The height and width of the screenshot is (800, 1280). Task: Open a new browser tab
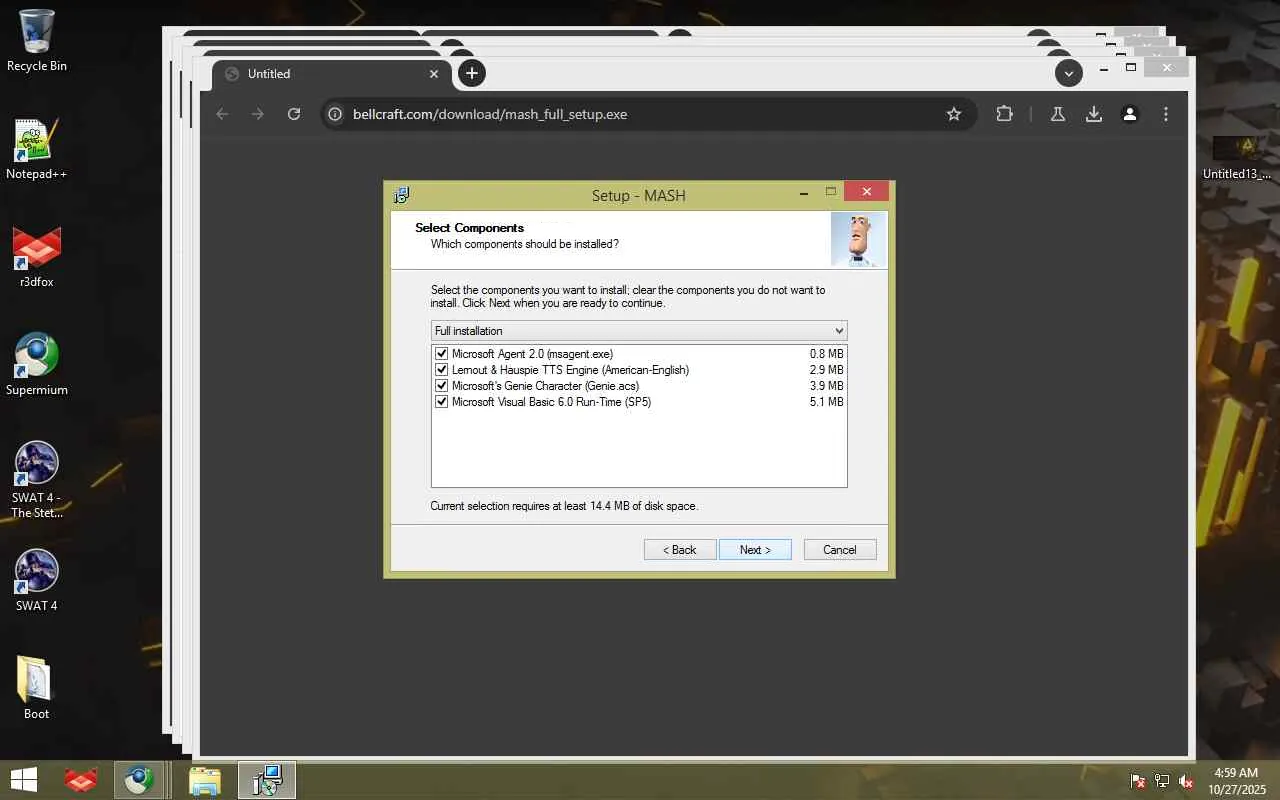pyautogui.click(x=472, y=73)
